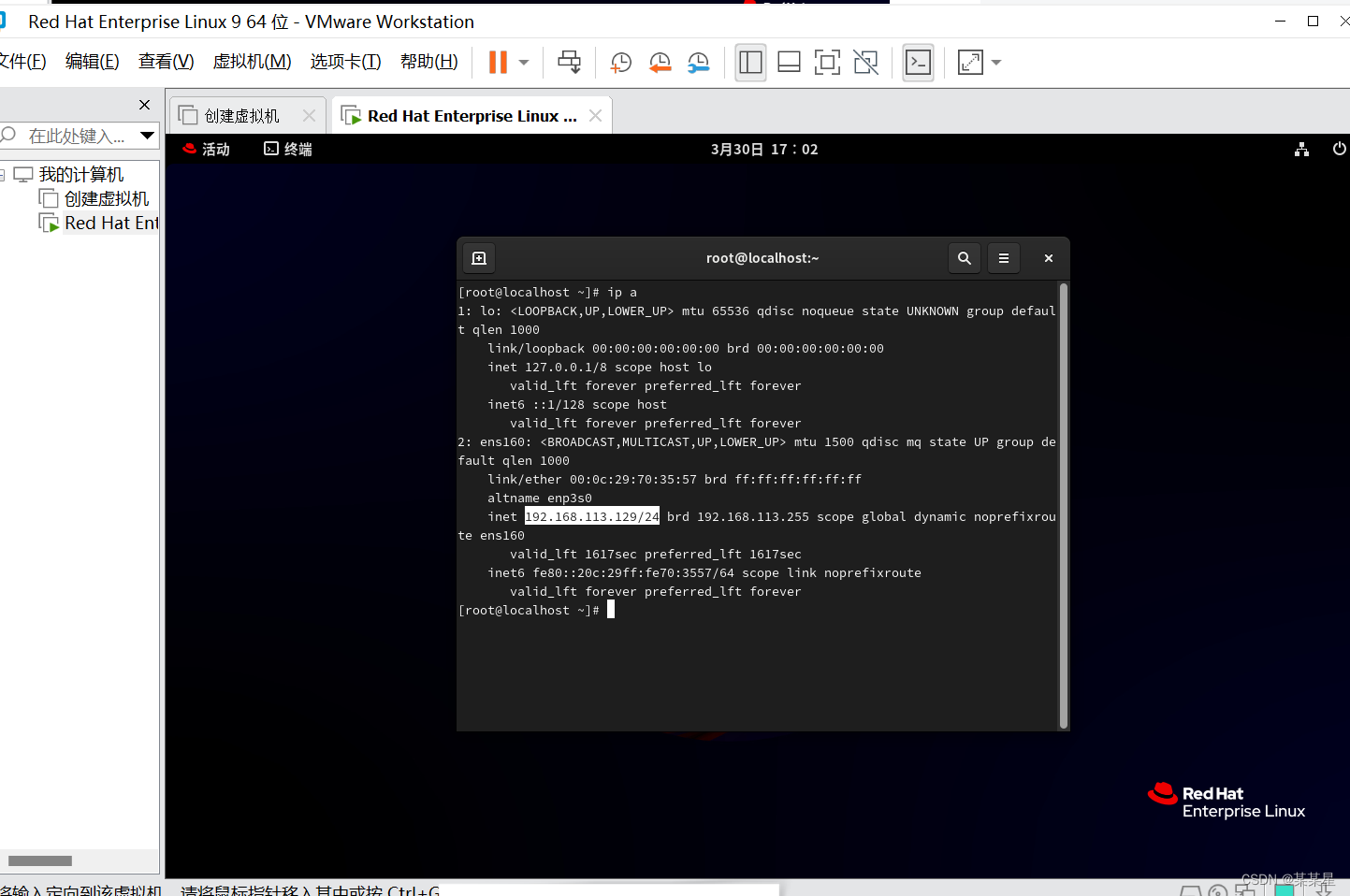
Task: Open the GNOME clock 3月30日 17:02
Action: click(x=764, y=150)
